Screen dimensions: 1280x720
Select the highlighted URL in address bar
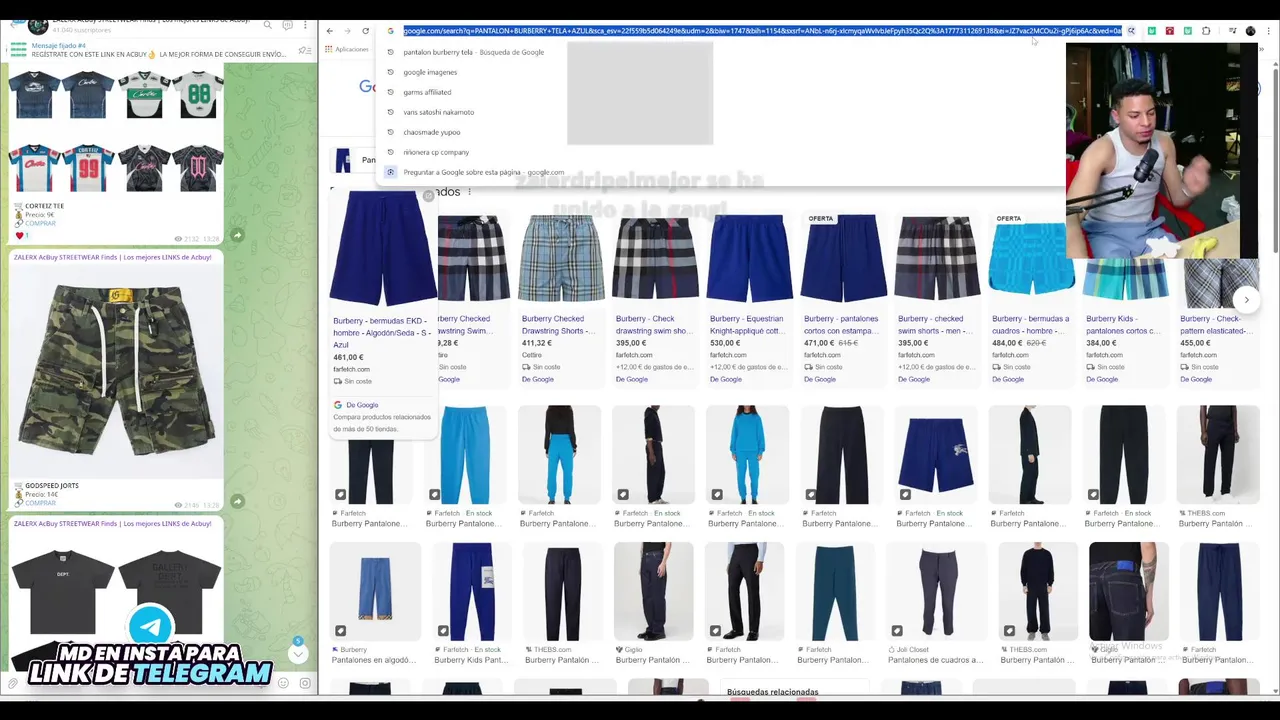point(762,31)
